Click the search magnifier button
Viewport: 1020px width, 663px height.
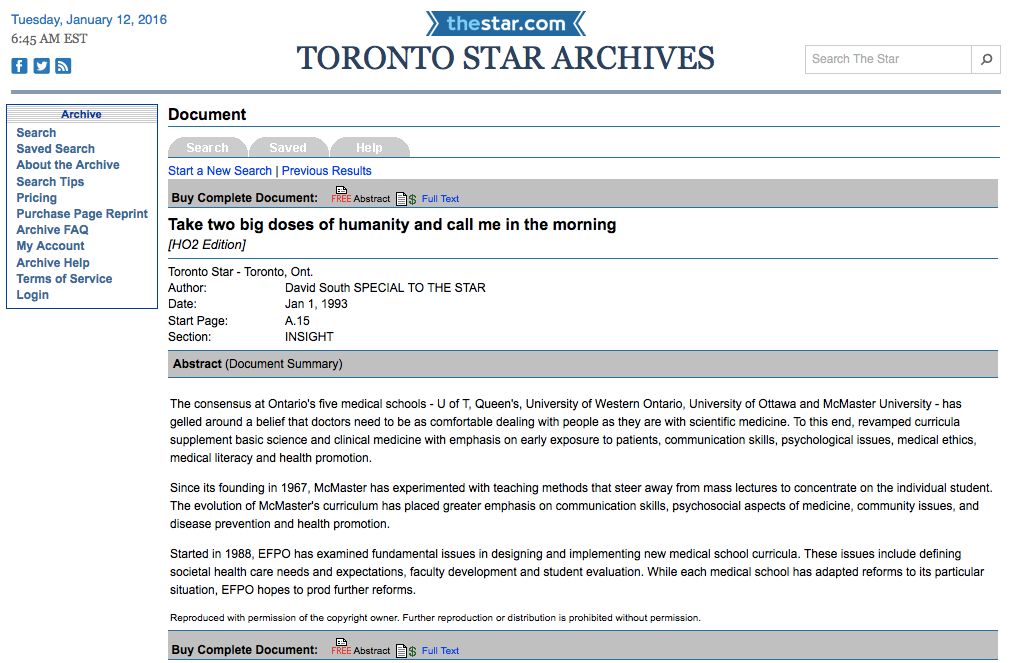985,59
